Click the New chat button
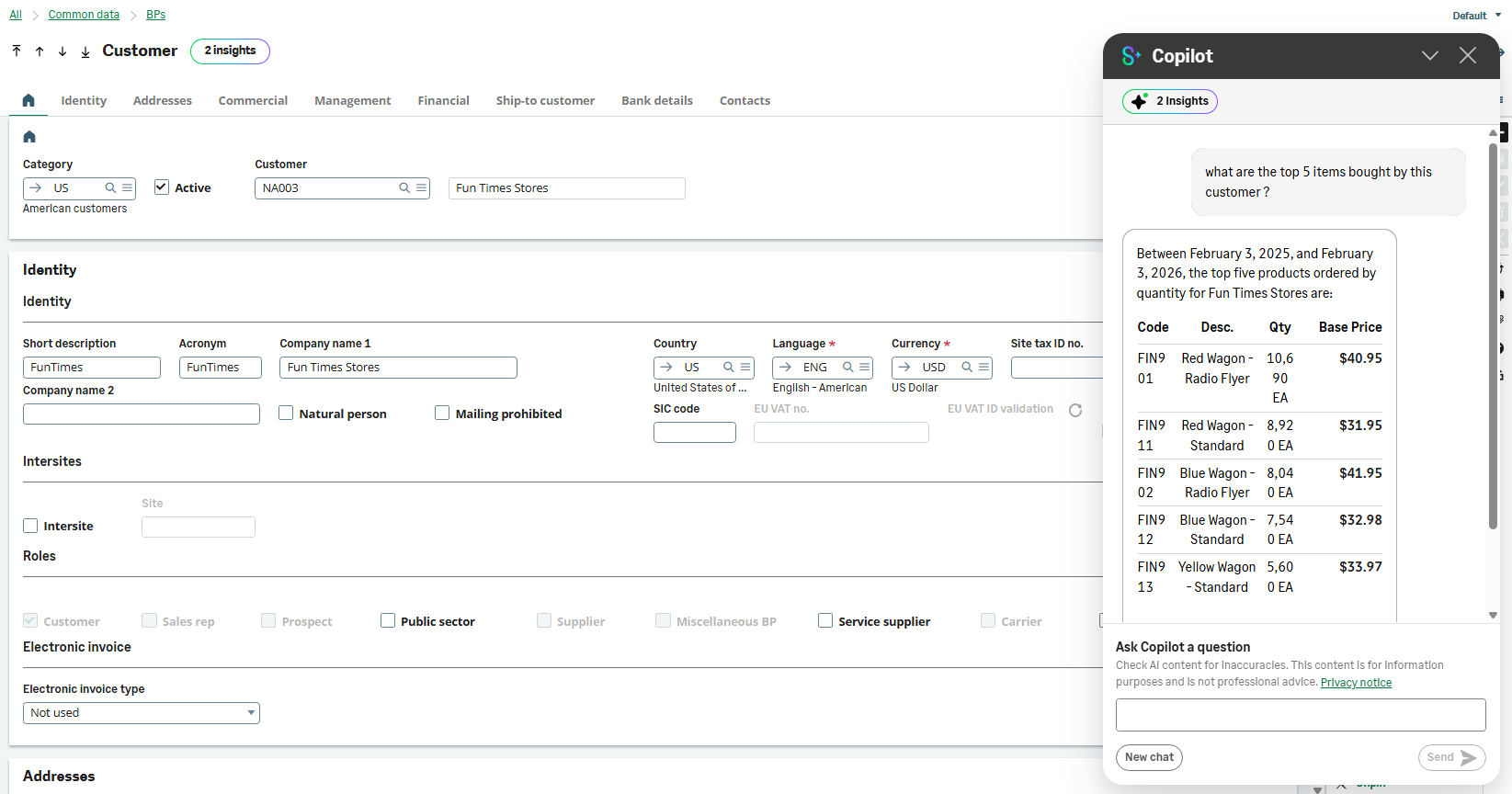1512x794 pixels. click(1149, 757)
